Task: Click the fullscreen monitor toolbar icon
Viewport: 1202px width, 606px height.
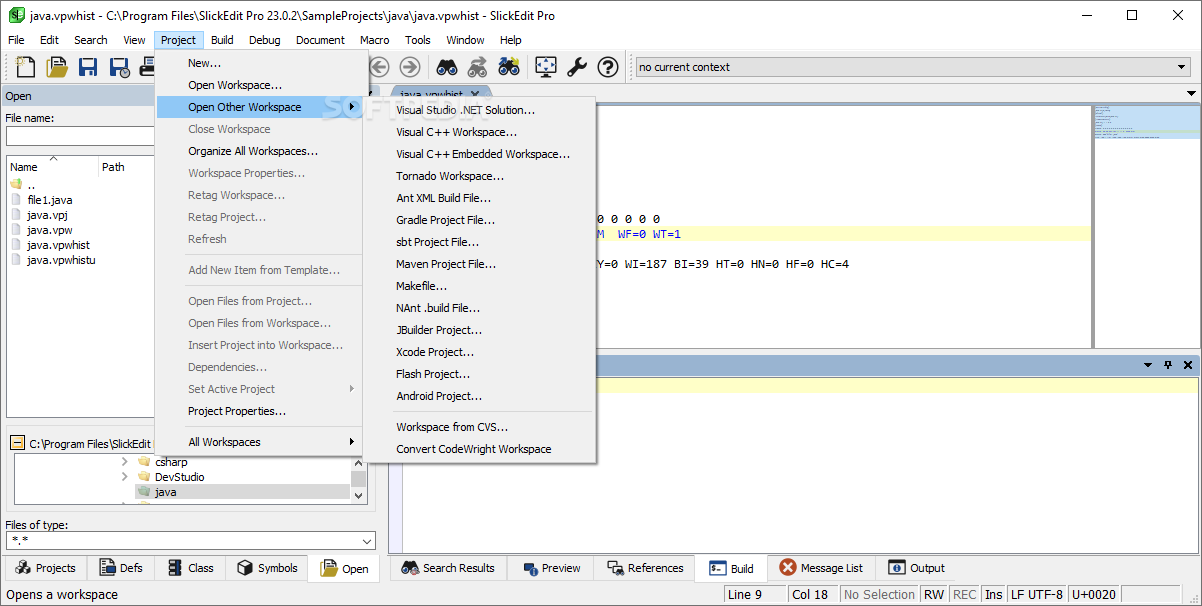Action: point(545,67)
